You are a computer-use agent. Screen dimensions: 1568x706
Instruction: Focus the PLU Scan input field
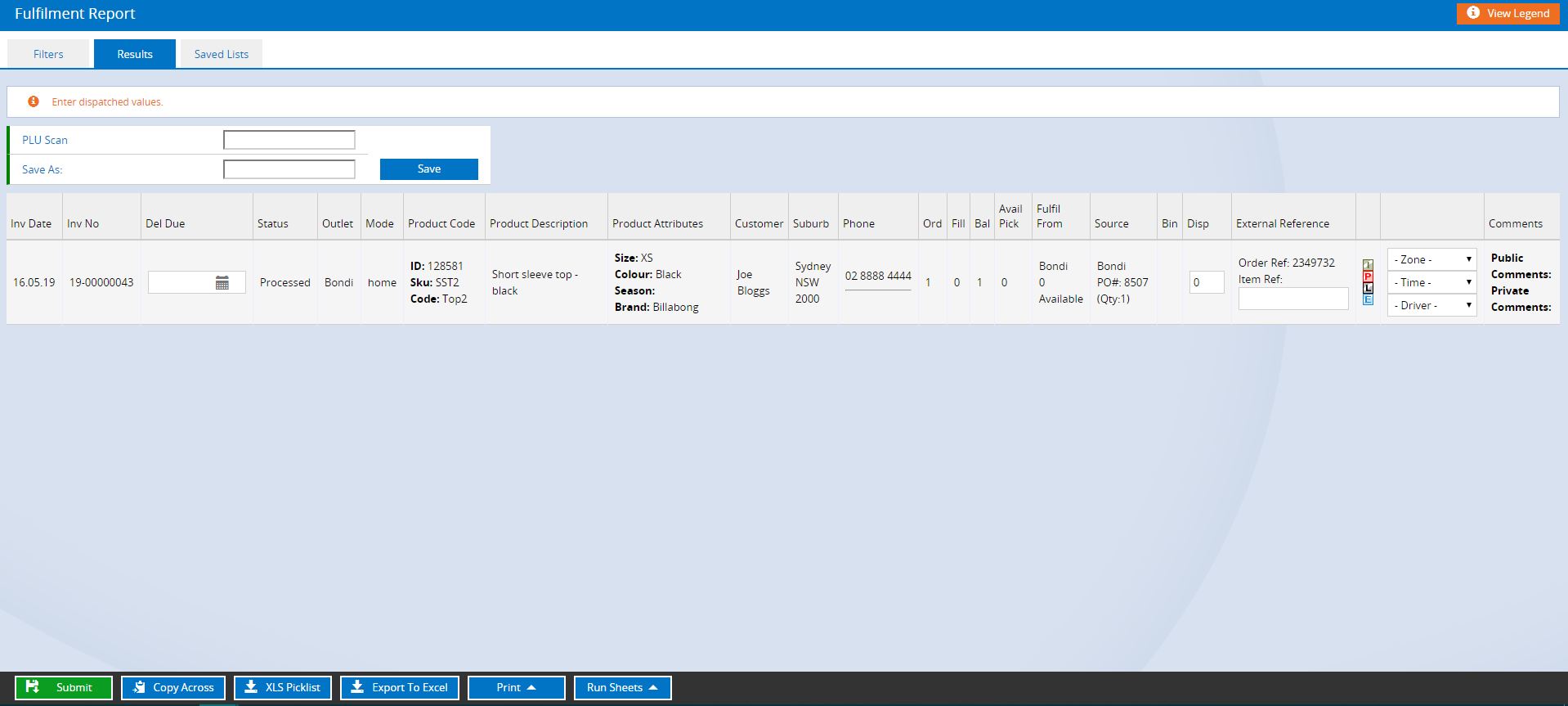(289, 140)
